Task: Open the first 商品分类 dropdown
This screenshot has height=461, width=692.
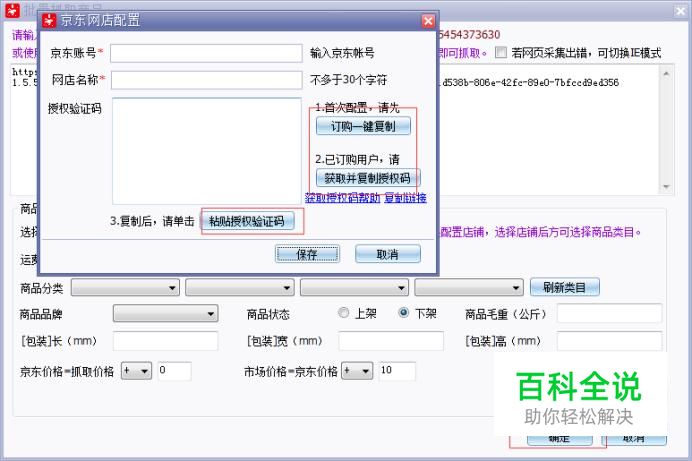Action: tap(125, 288)
